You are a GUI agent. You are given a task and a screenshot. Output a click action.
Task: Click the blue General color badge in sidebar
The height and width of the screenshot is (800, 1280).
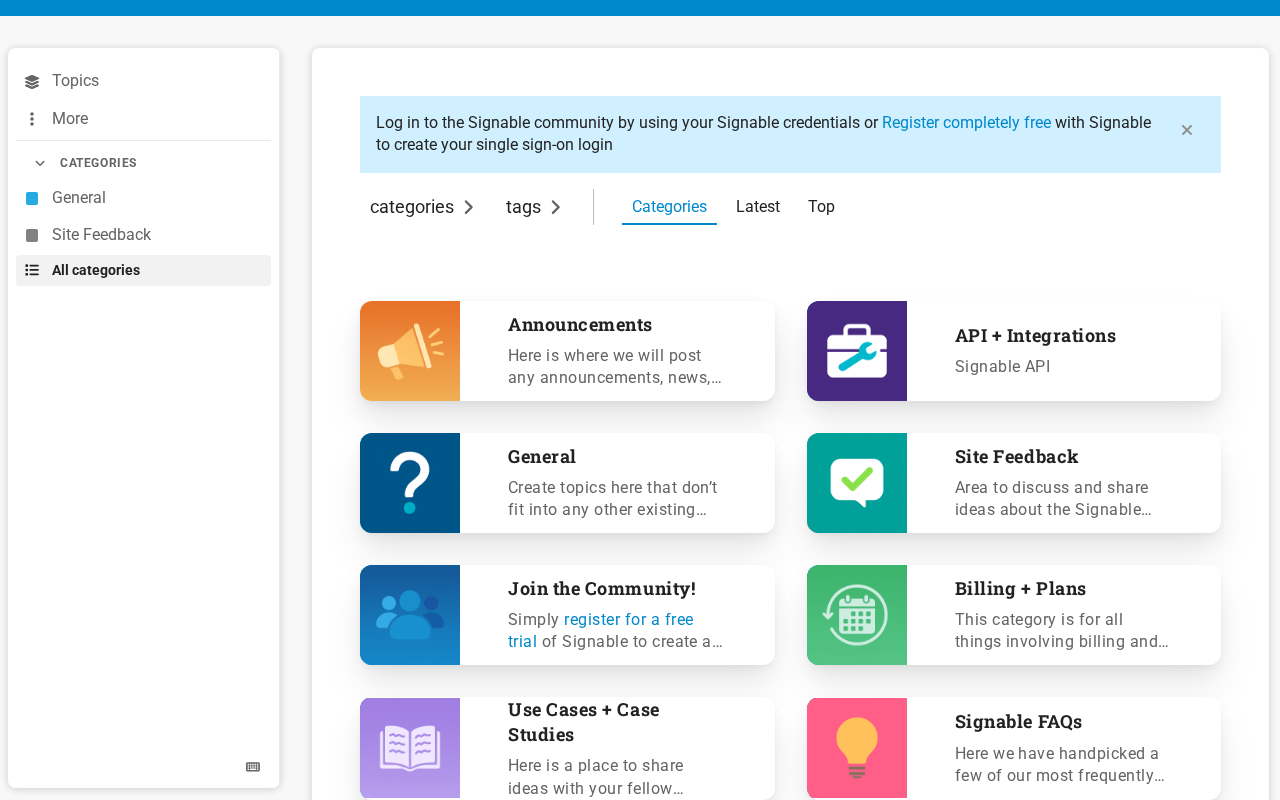click(32, 198)
